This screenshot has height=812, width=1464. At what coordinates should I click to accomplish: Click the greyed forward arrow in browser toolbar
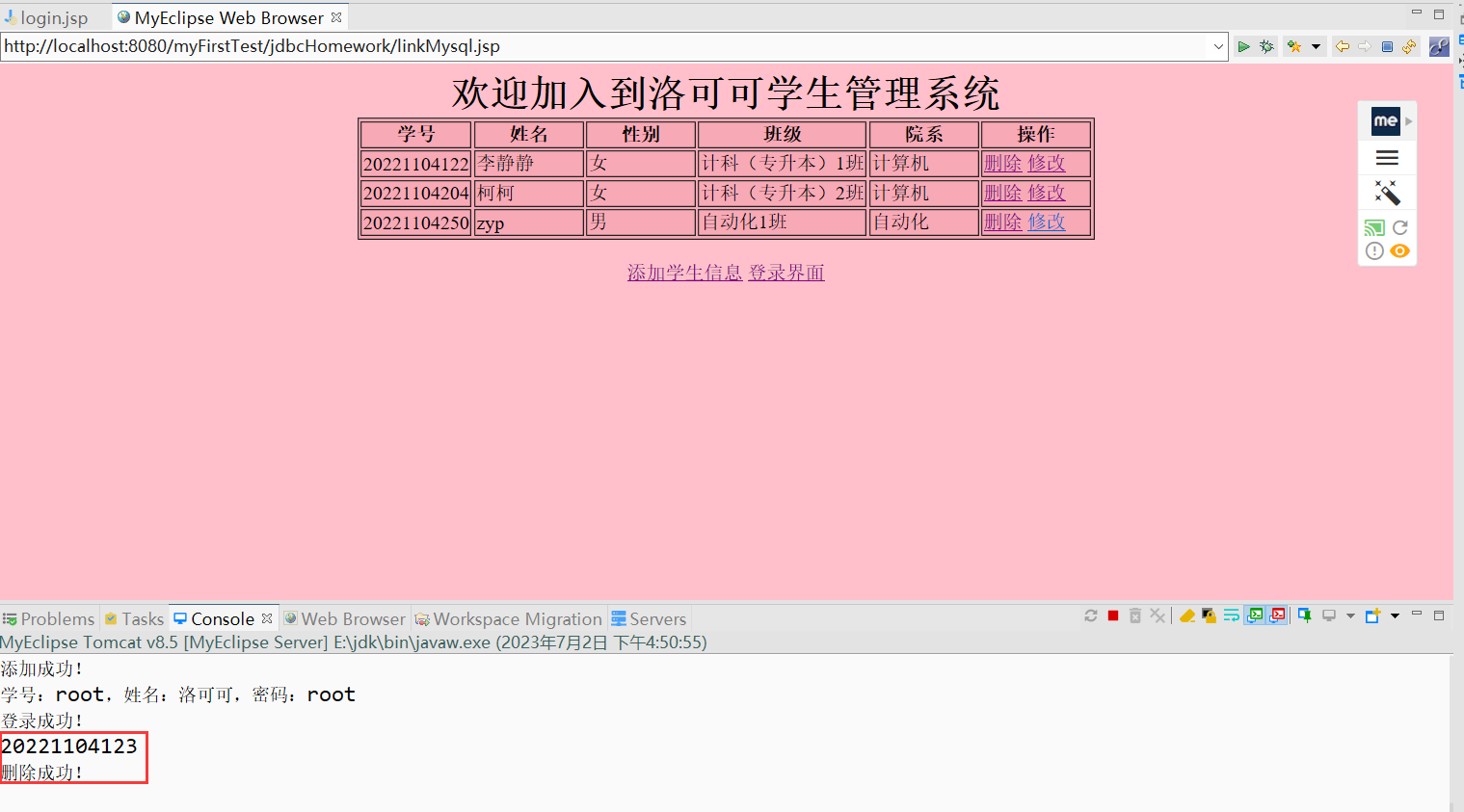point(1365,46)
